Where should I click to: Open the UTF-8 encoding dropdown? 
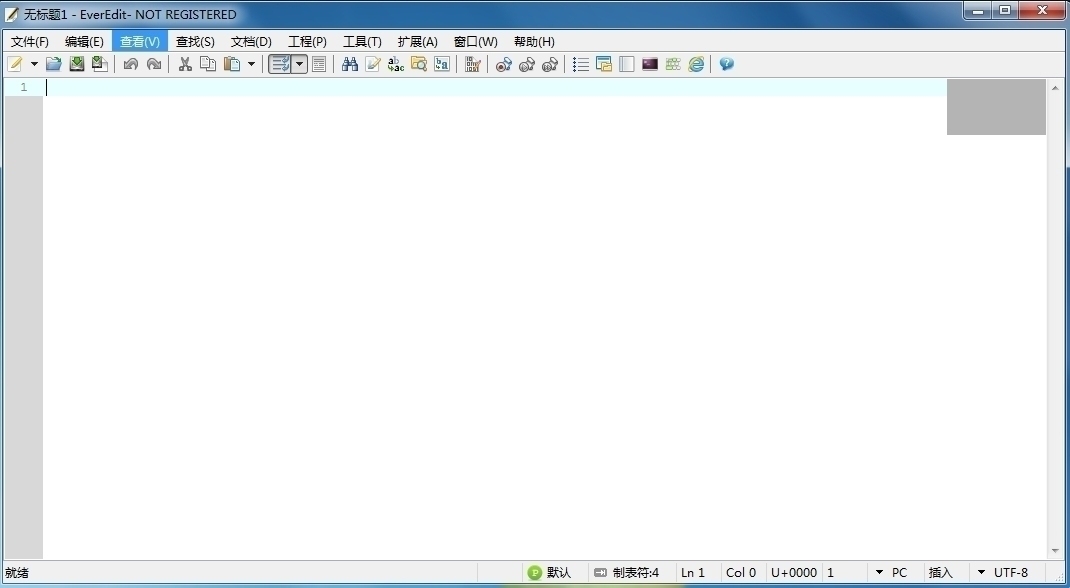1010,573
